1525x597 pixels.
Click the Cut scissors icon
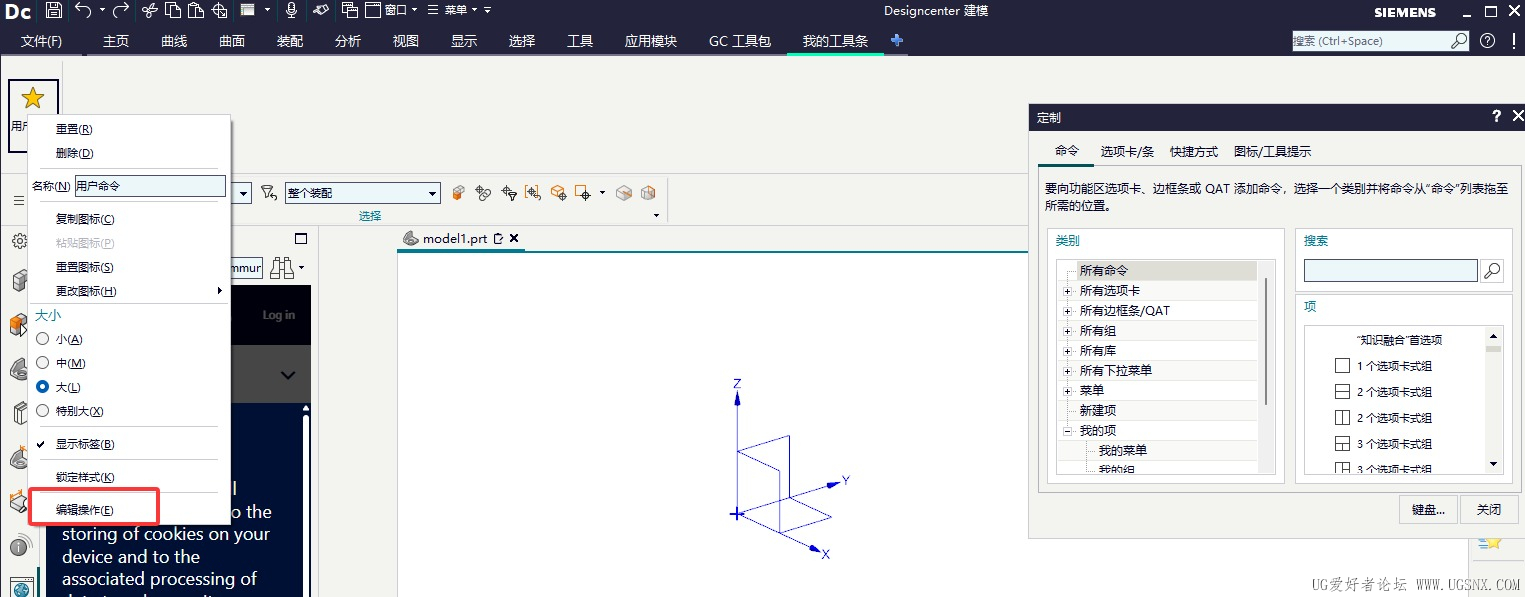(x=149, y=11)
